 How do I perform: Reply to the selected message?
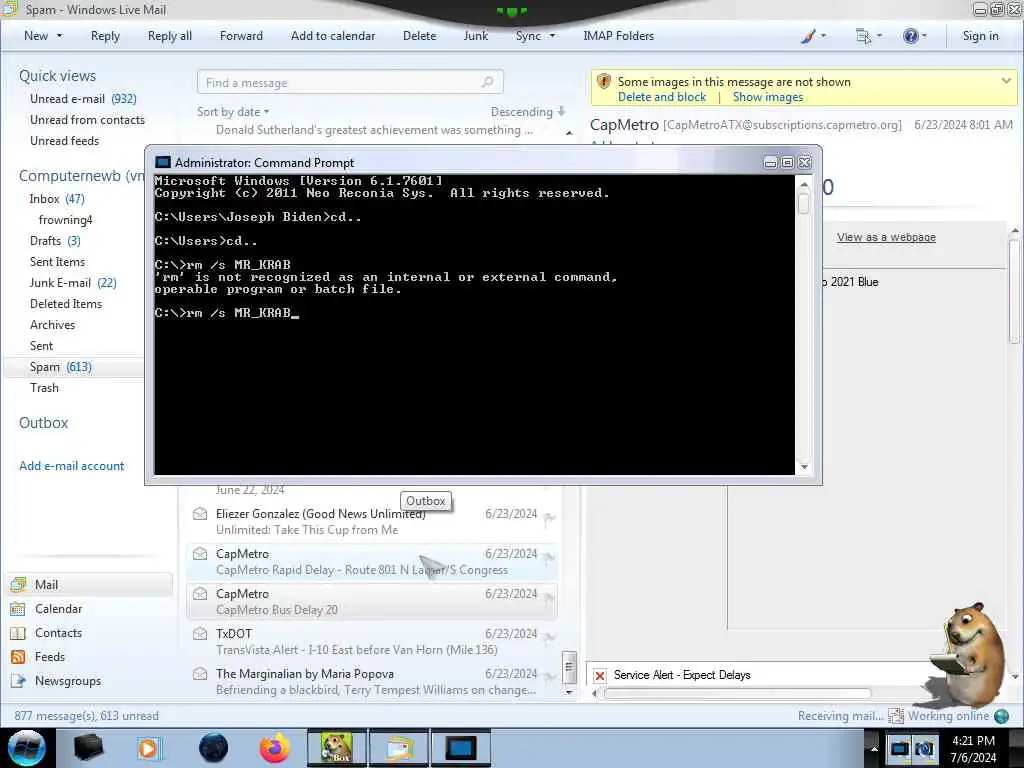(105, 36)
